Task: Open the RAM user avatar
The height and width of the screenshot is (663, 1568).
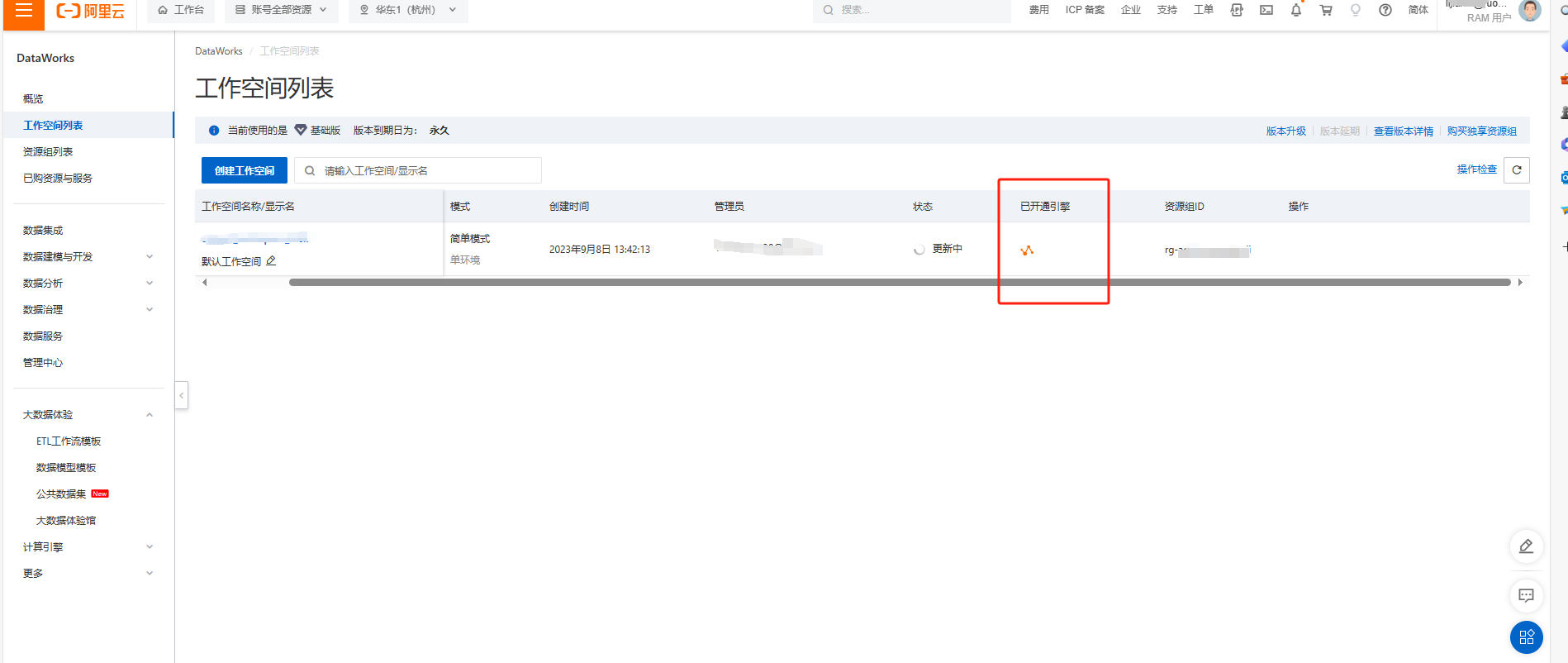Action: 1530,10
